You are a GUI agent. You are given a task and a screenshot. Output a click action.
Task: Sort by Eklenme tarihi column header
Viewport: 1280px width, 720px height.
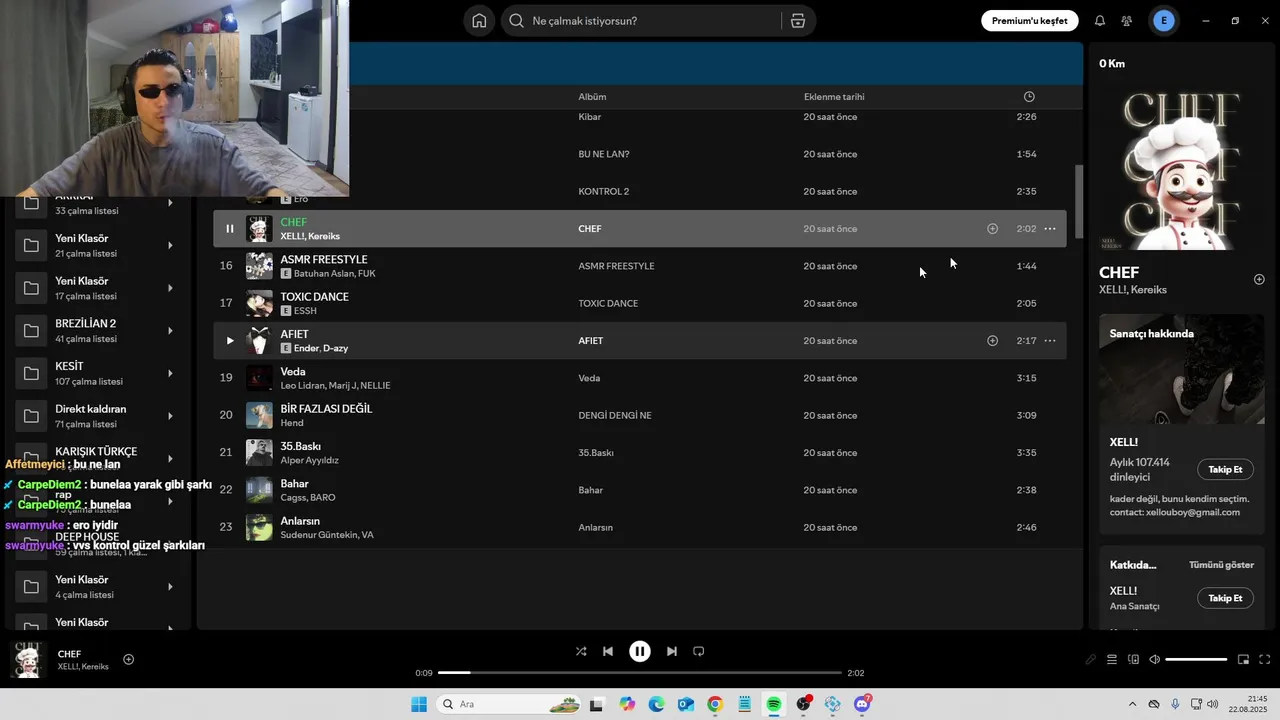(x=834, y=97)
